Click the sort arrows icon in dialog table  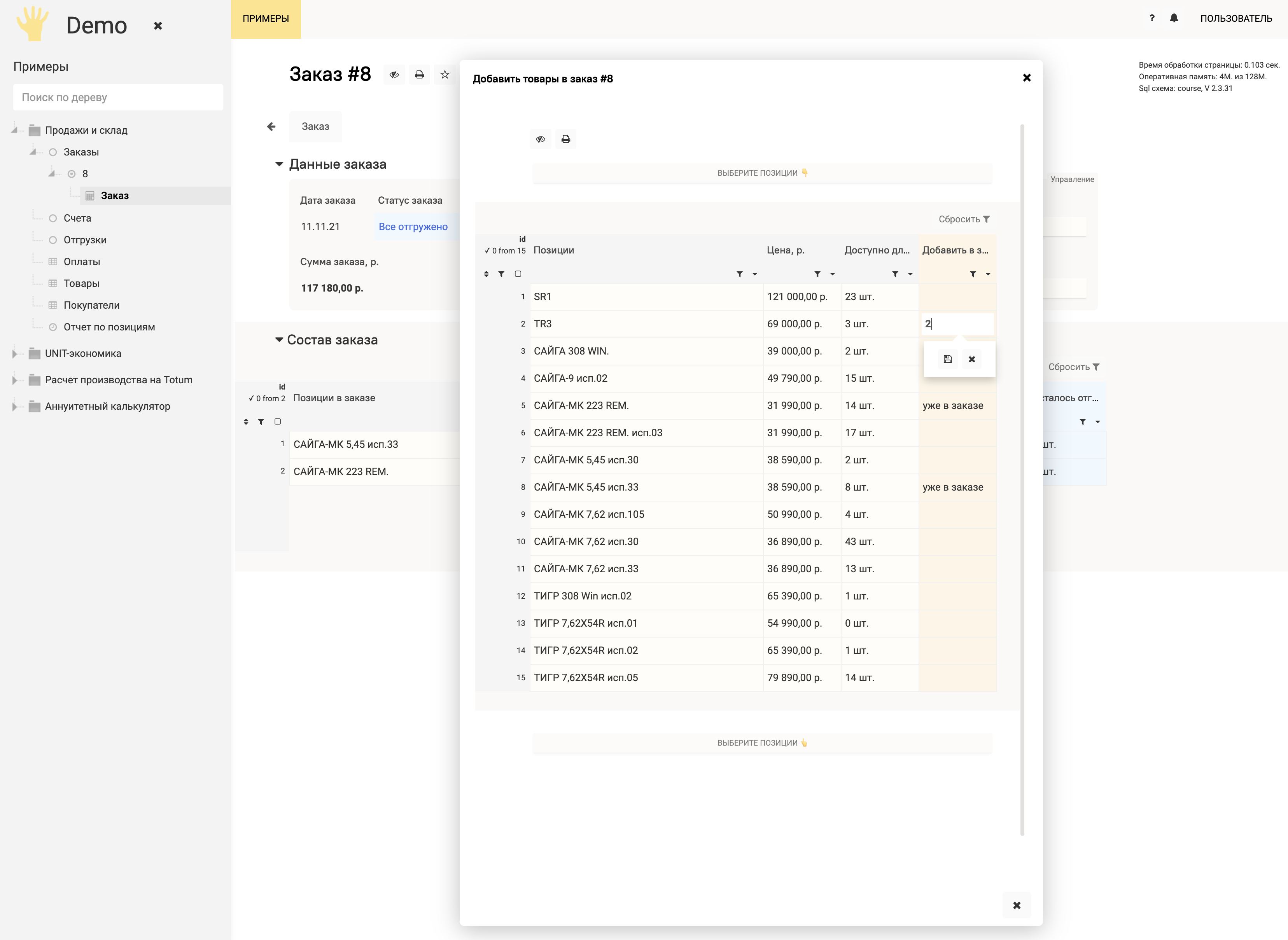coord(486,274)
